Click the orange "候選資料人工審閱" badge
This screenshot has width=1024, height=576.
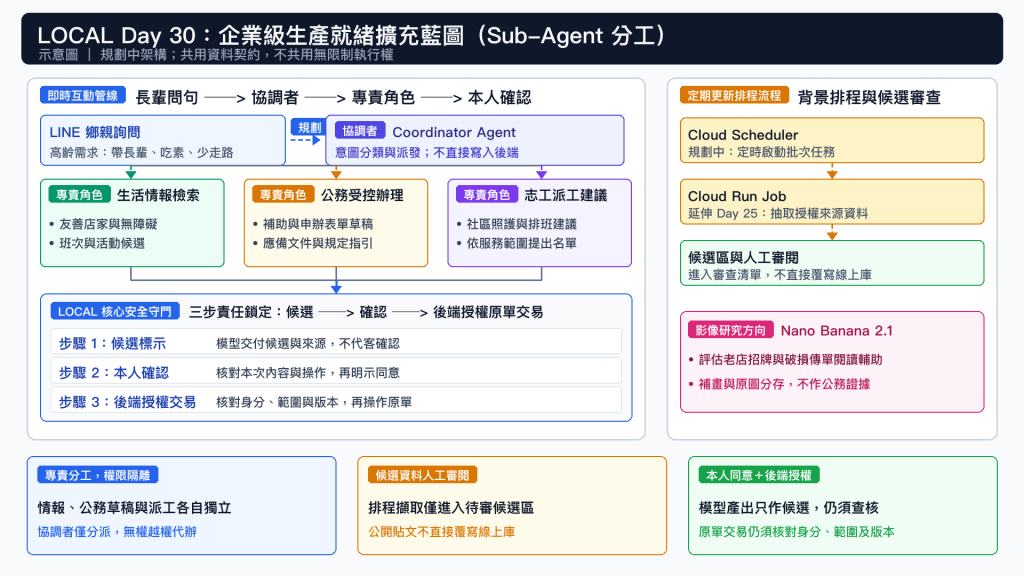pyautogui.click(x=422, y=475)
